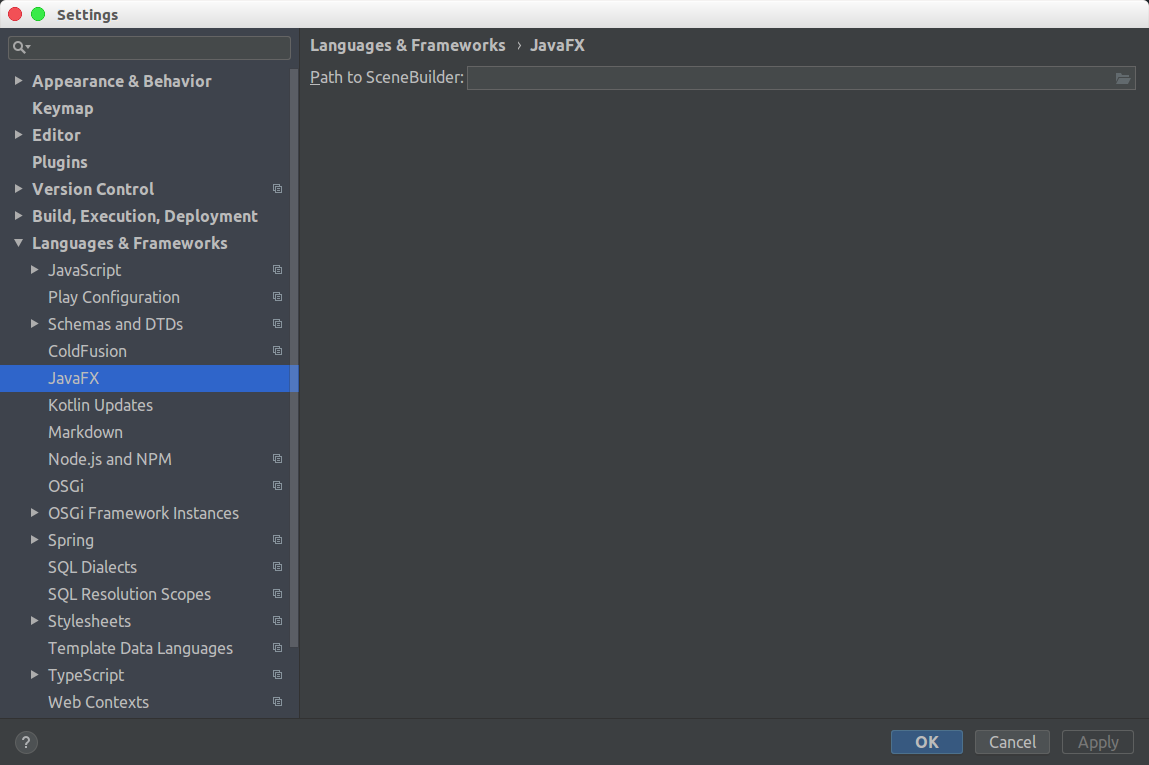Select Plugins in settings tree
Screen dimensions: 1149x765
point(60,162)
